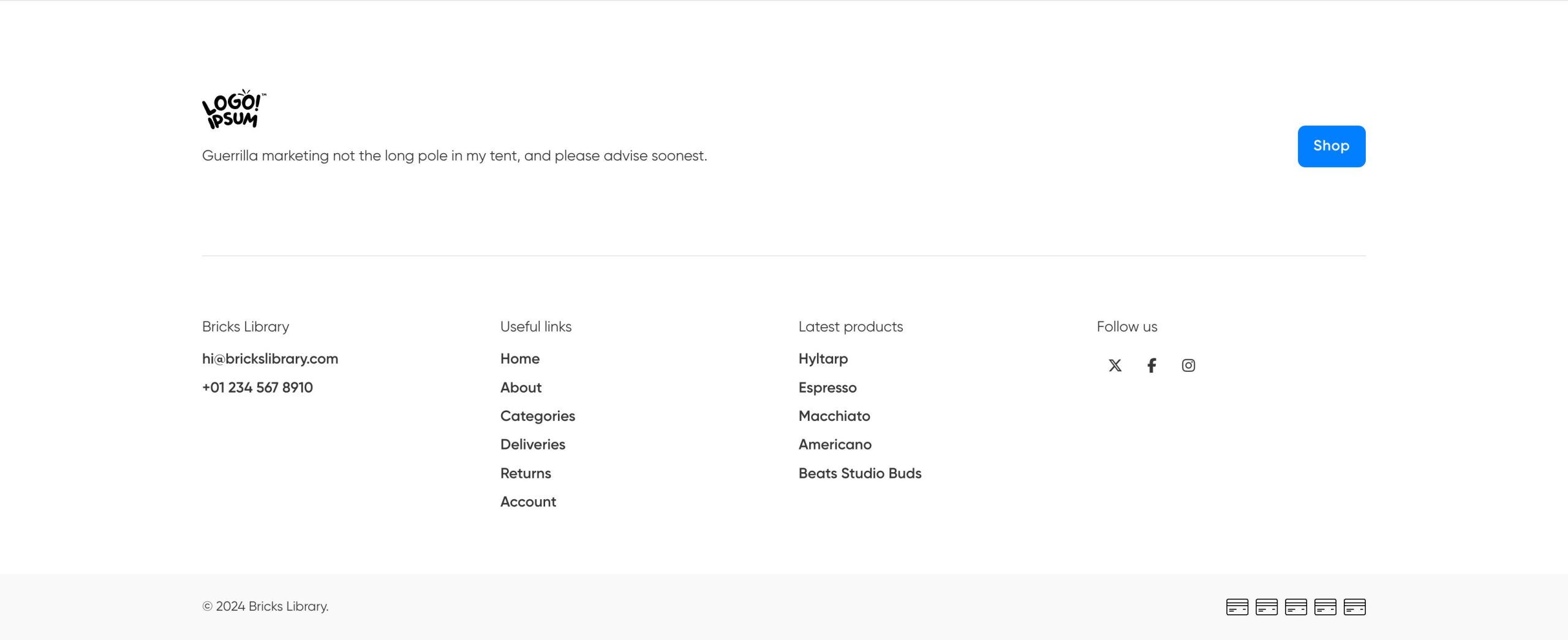This screenshot has width=1568, height=640.
Task: Click the Logo Ipsum footer logo
Action: click(234, 109)
